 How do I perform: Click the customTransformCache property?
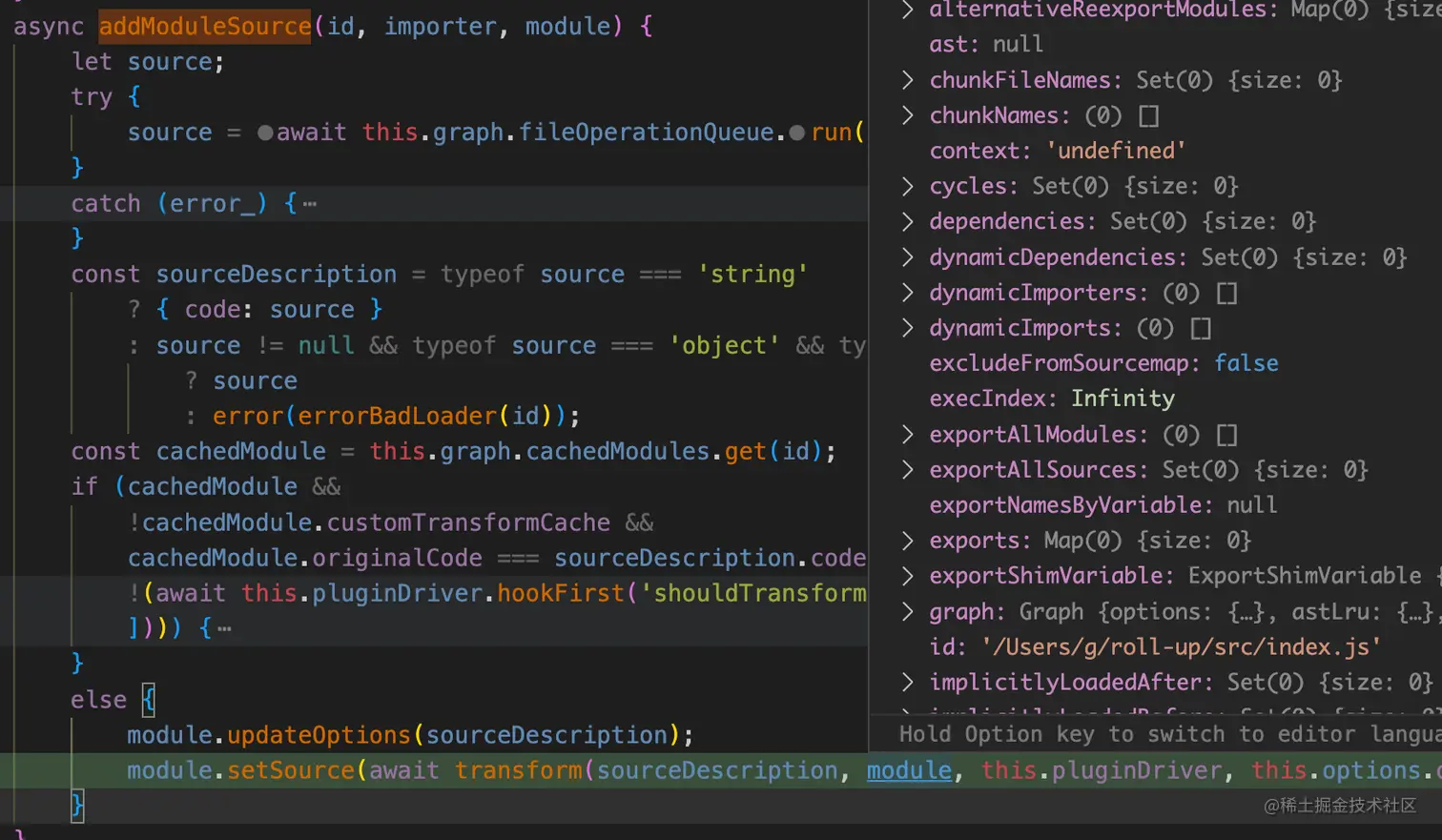click(468, 522)
